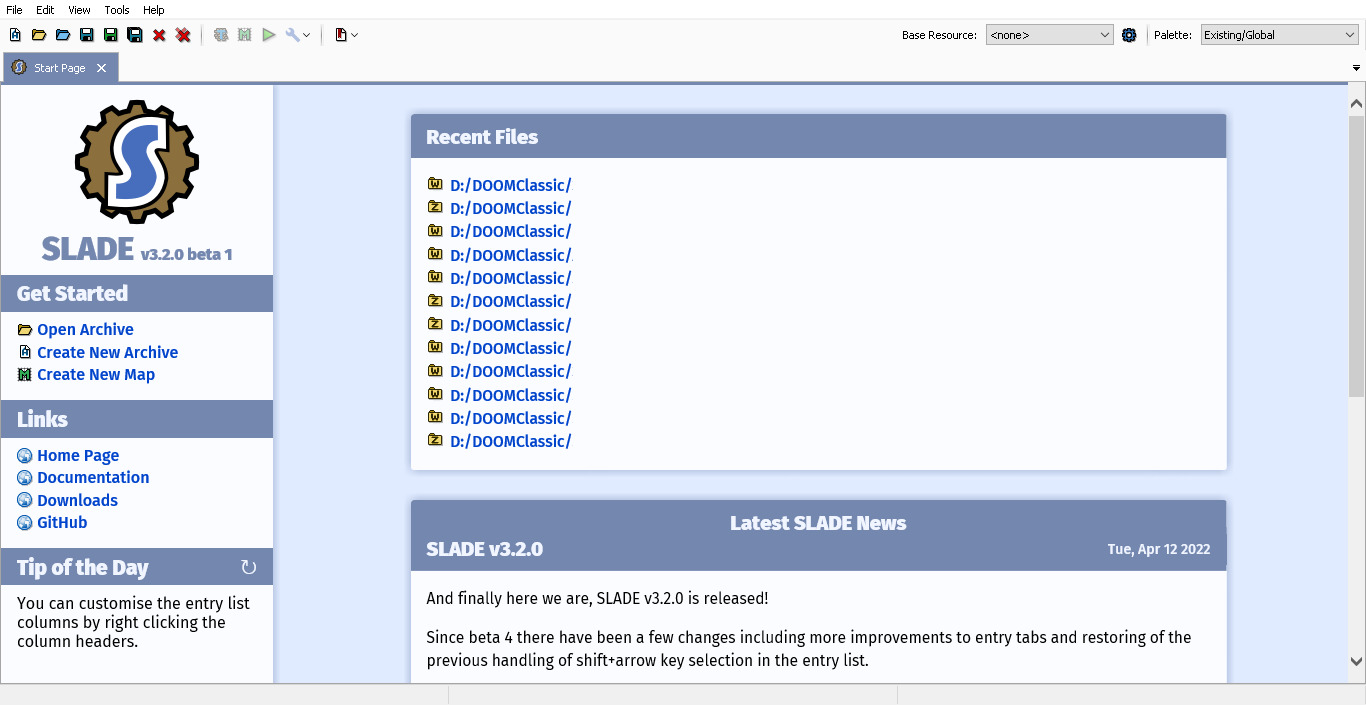Refresh the Tip of the Day
The width and height of the screenshot is (1366, 705).
tap(249, 568)
